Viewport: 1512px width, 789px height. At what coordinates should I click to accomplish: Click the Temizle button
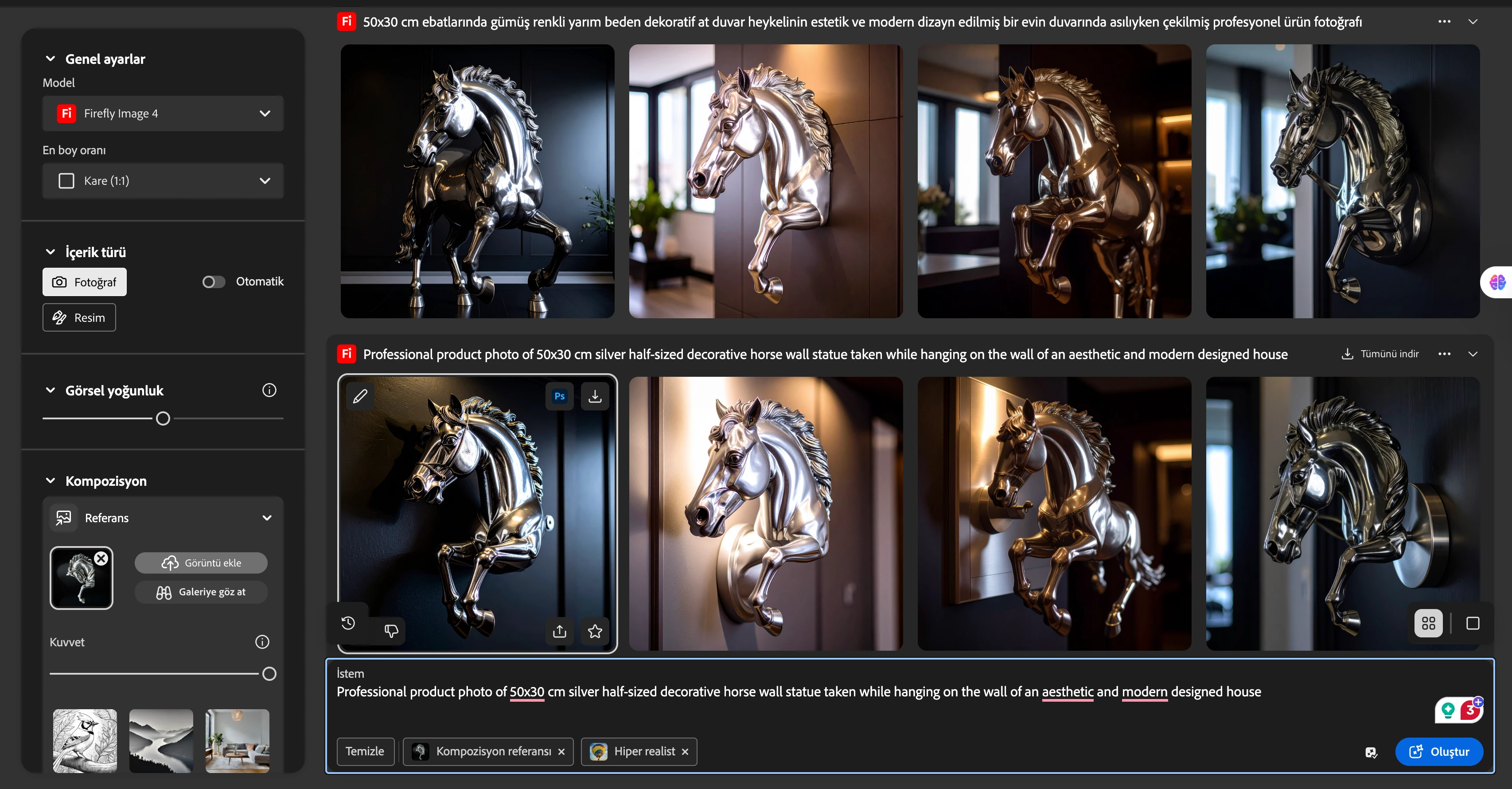(x=365, y=751)
